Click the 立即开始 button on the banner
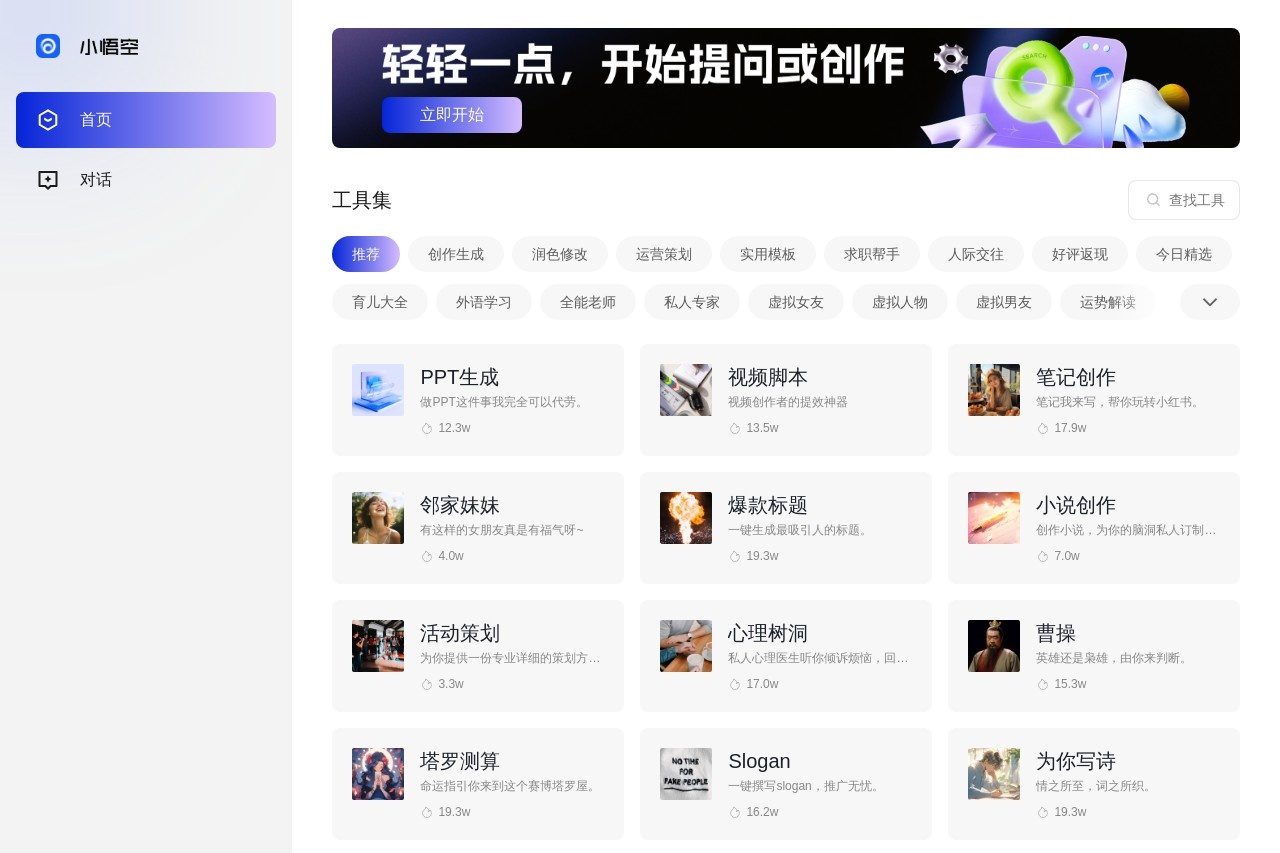Image resolution: width=1280 pixels, height=853 pixels. [452, 115]
